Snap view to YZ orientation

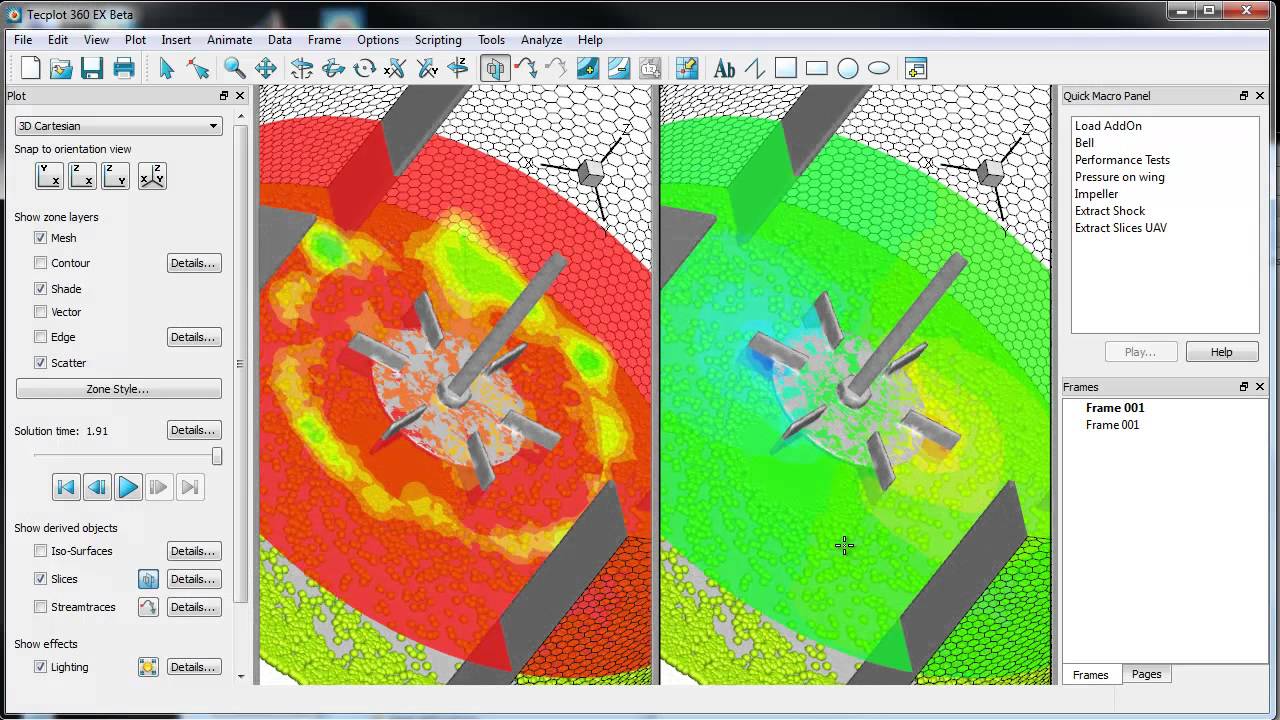[x=116, y=176]
